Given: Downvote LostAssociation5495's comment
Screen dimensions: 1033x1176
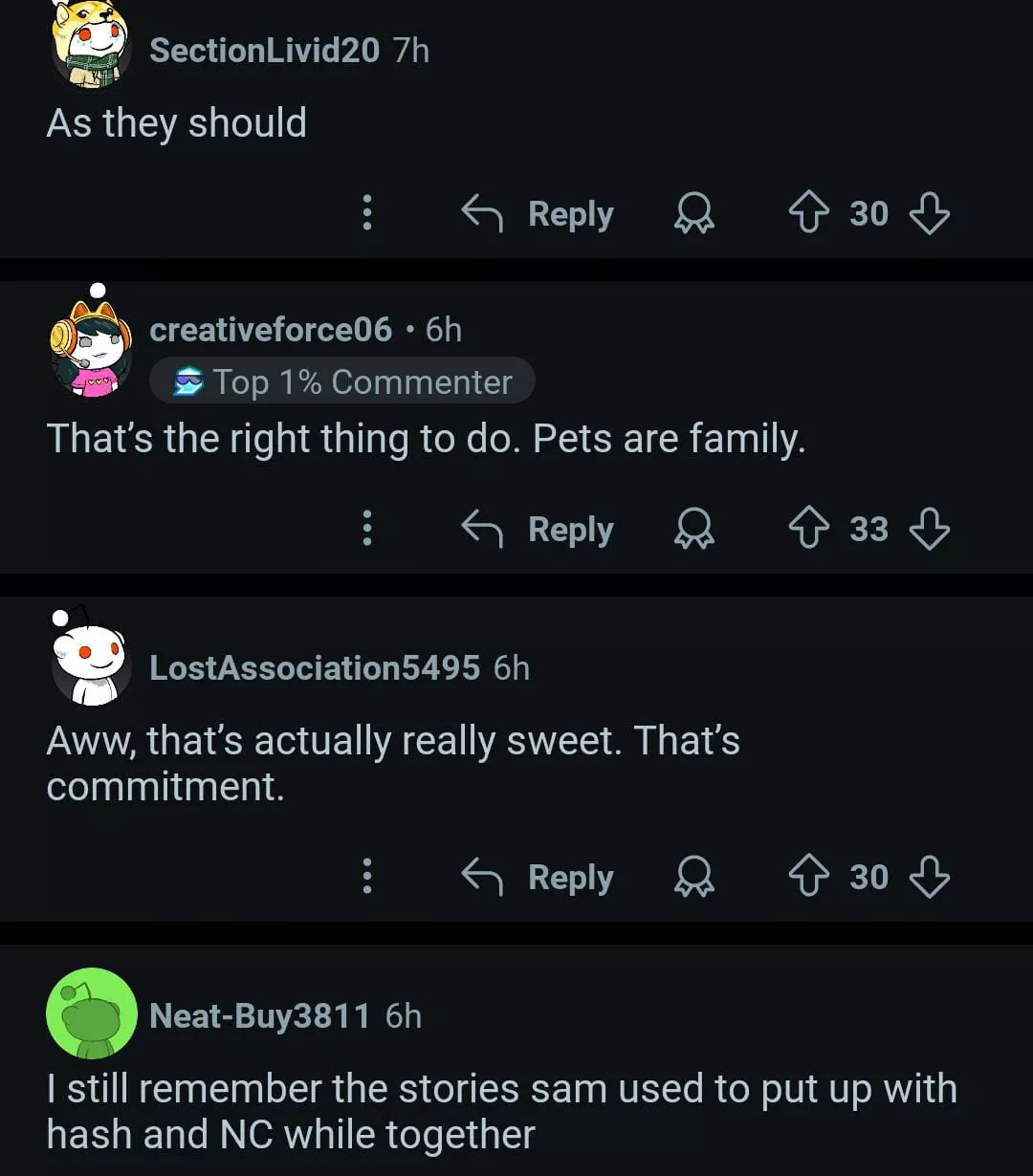Looking at the screenshot, I should 929,877.
